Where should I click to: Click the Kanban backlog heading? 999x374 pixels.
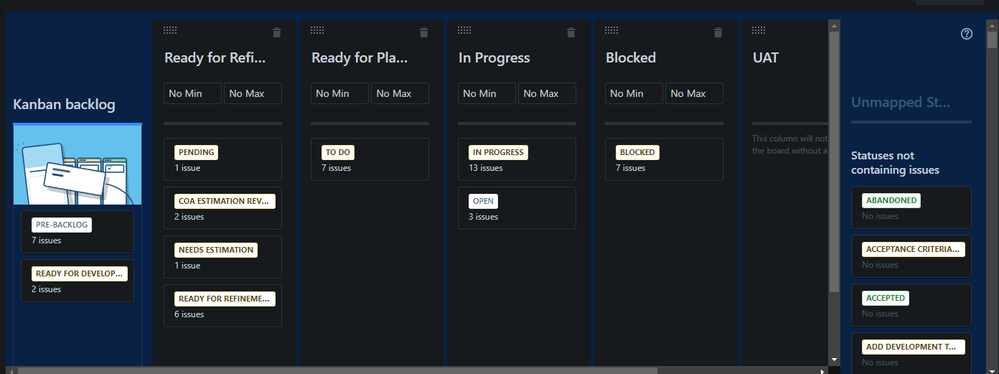click(64, 104)
